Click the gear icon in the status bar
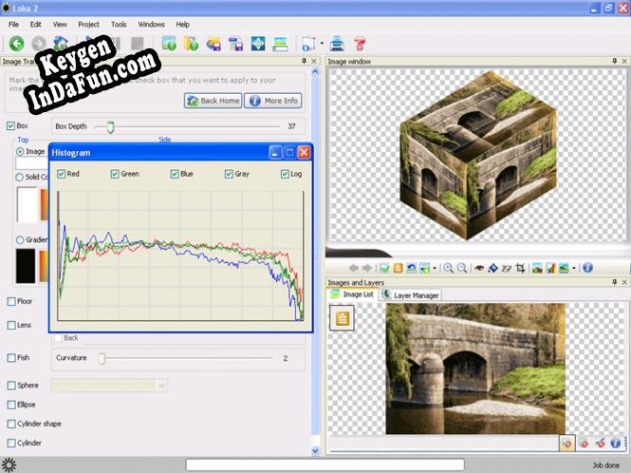This screenshot has height=473, width=631. (8, 465)
